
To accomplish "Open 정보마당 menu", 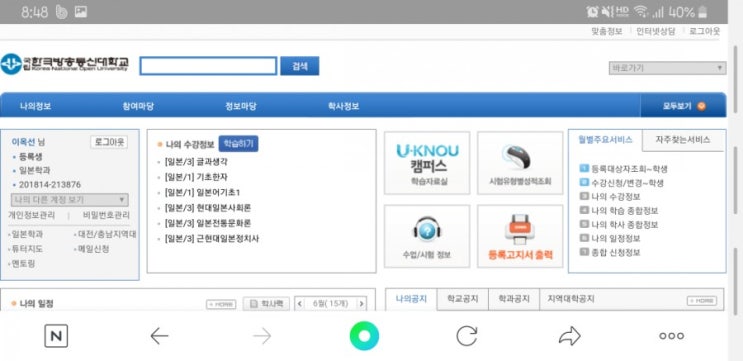I will (241, 106).
